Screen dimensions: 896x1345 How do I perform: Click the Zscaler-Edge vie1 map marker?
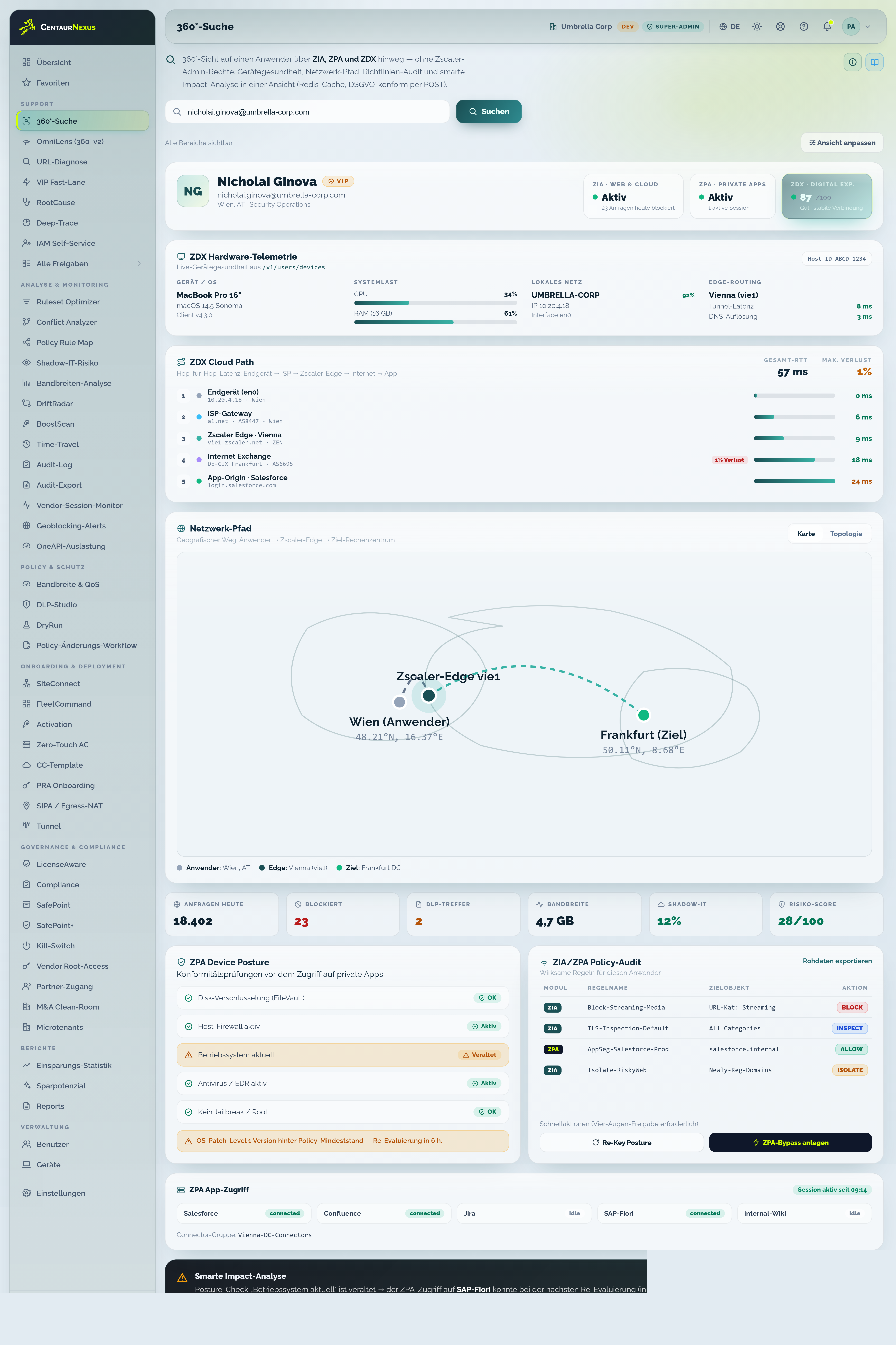(x=429, y=695)
